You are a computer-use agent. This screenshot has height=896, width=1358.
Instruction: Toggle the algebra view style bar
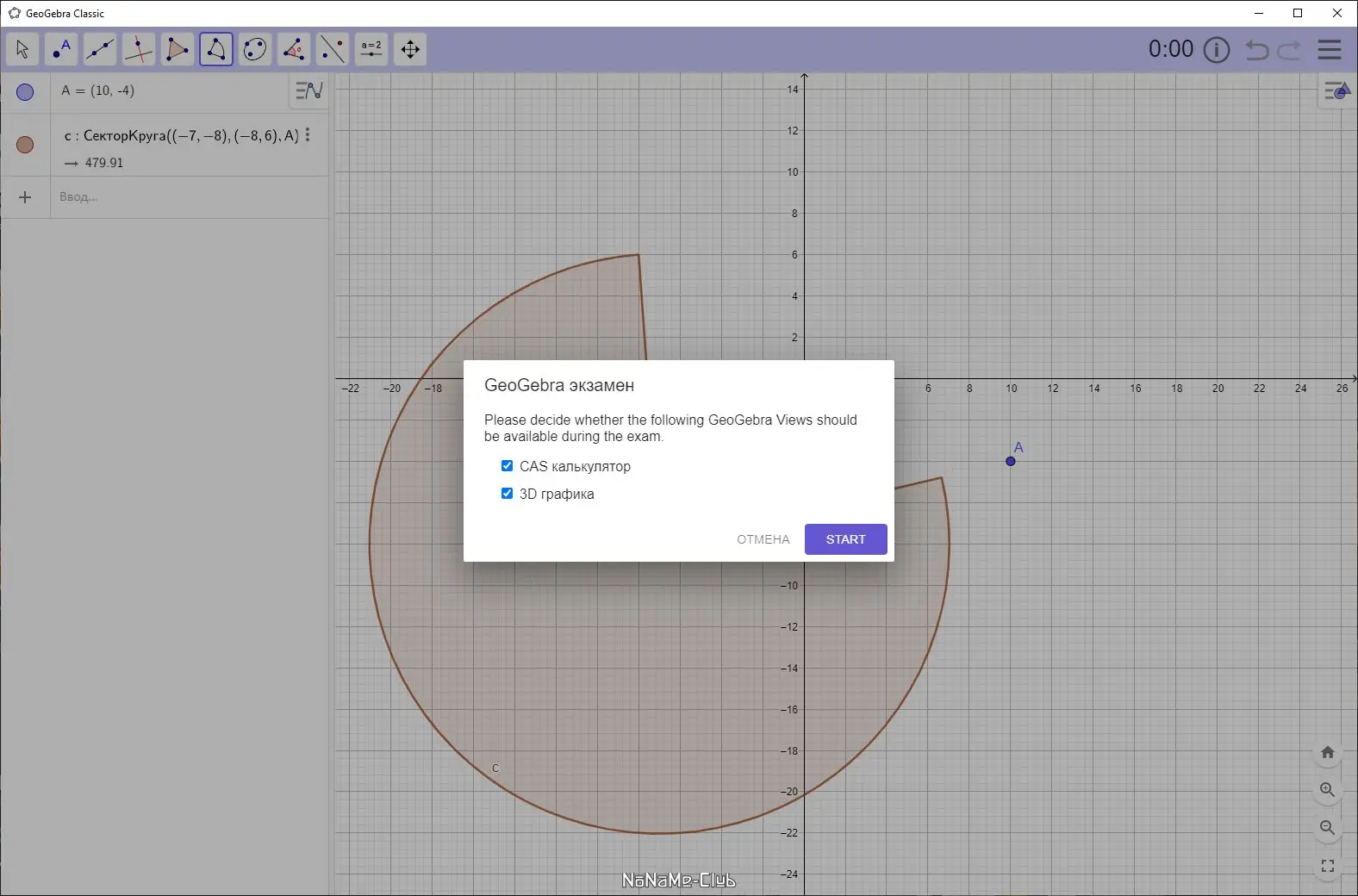click(x=309, y=90)
